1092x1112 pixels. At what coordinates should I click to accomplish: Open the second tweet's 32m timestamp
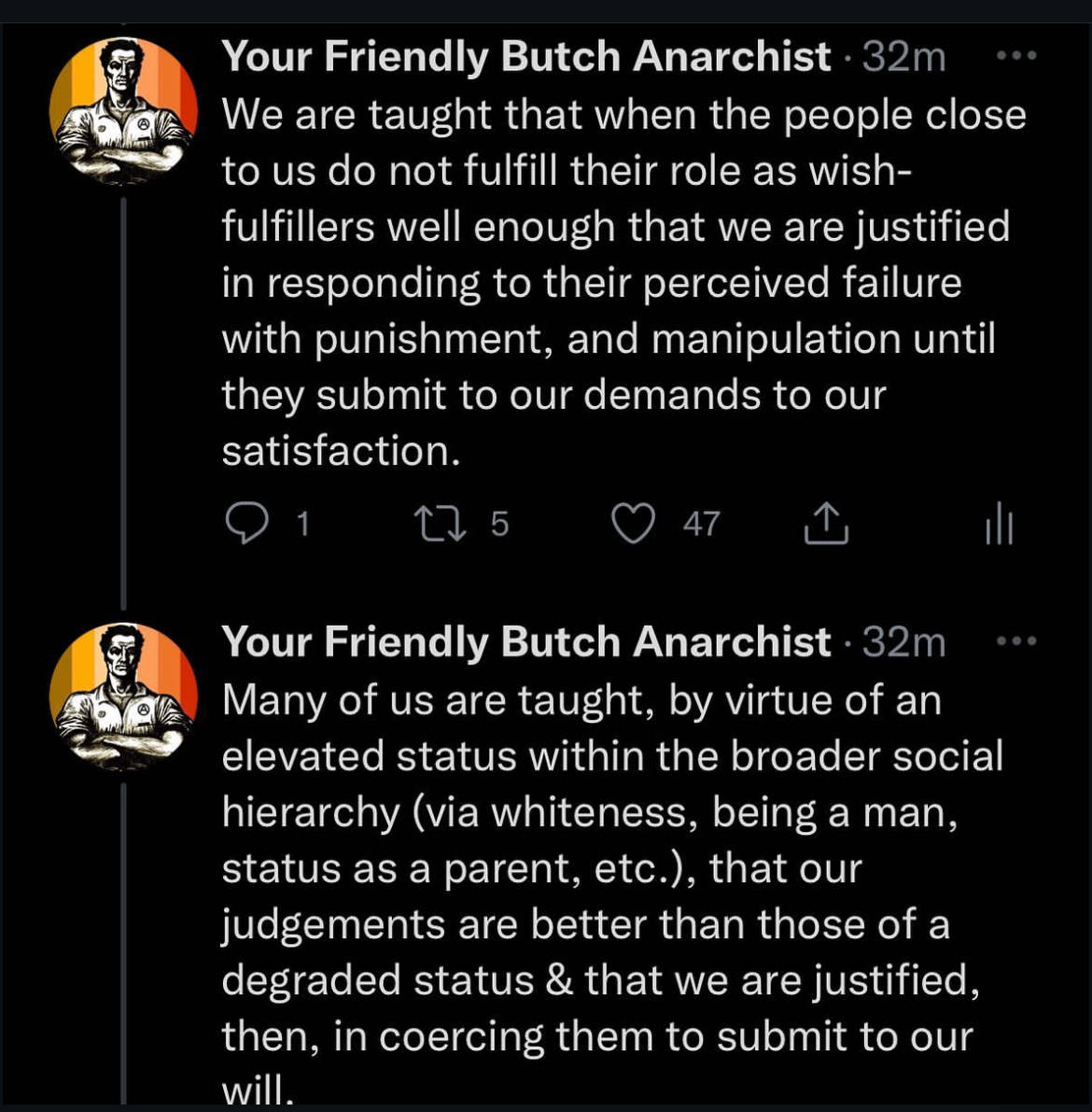[903, 642]
